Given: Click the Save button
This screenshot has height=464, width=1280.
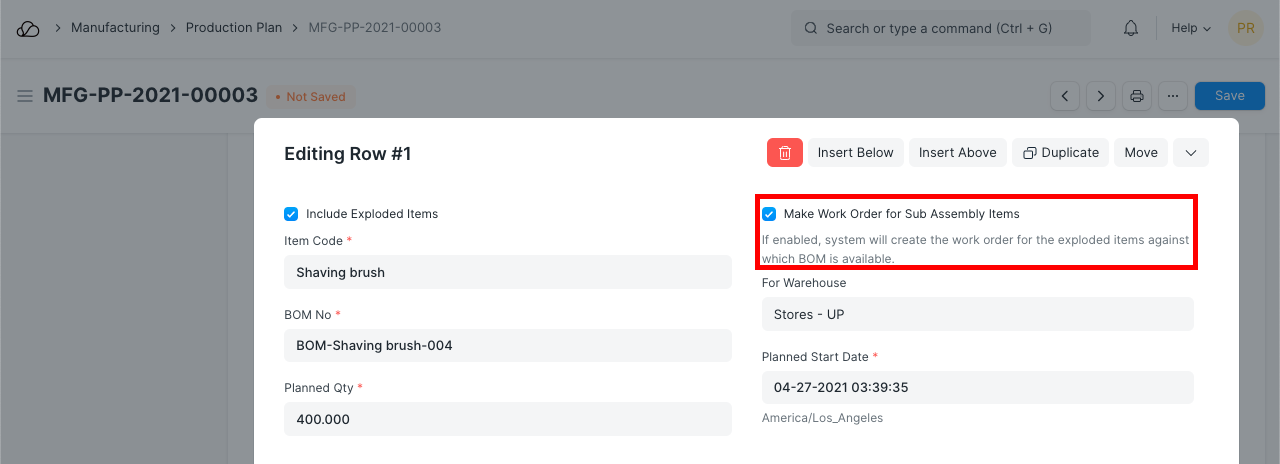Looking at the screenshot, I should point(1229,96).
